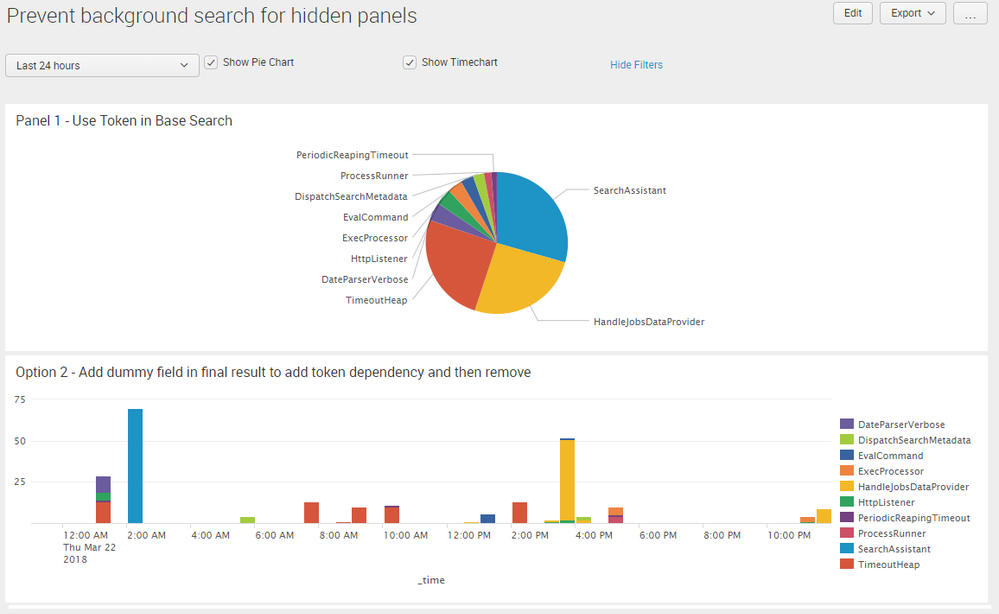This screenshot has height=614, width=999.
Task: Click the _time x-axis label
Action: pos(431,580)
